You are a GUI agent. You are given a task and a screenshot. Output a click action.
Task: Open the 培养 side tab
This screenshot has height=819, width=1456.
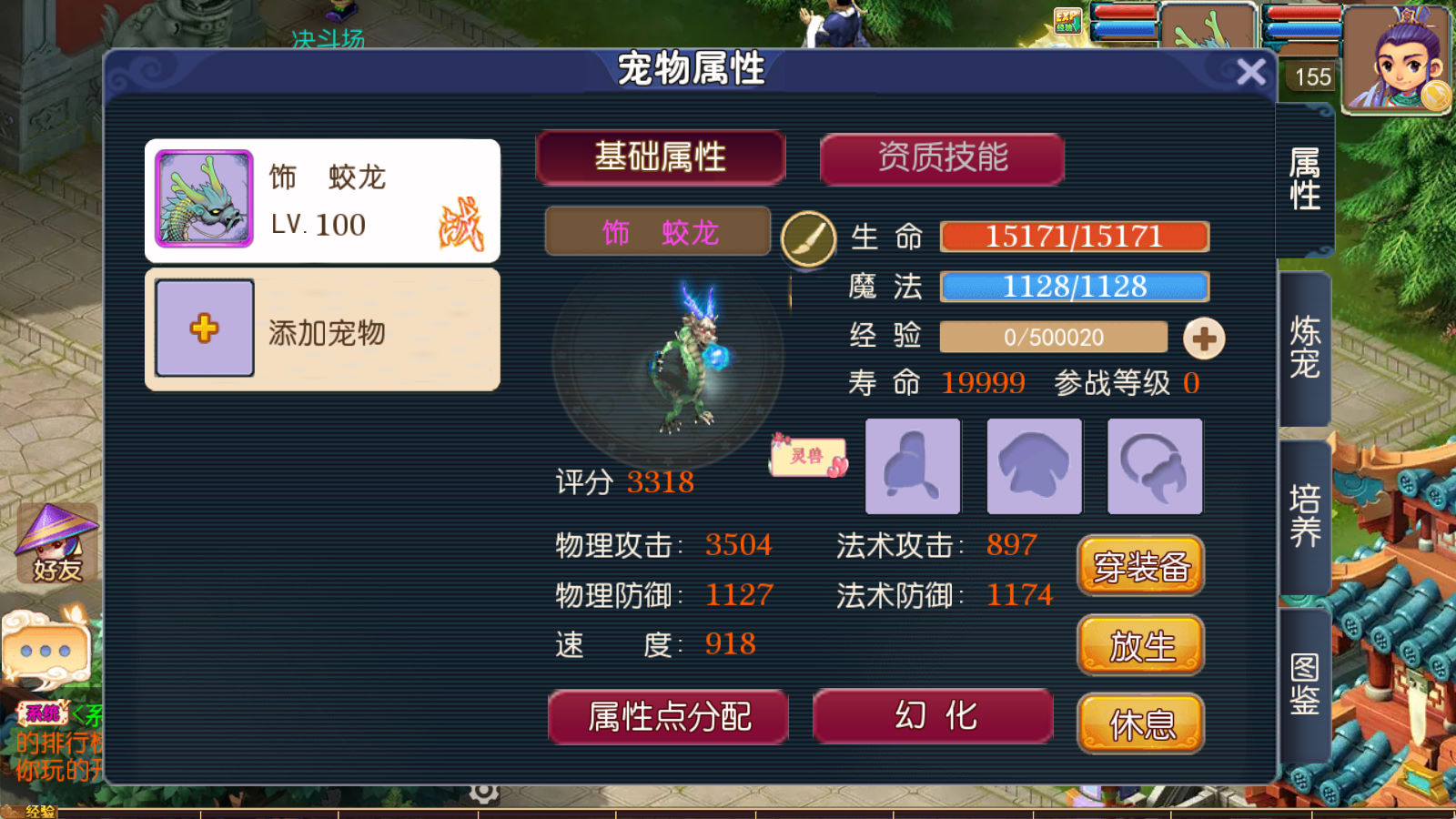pyautogui.click(x=1305, y=516)
